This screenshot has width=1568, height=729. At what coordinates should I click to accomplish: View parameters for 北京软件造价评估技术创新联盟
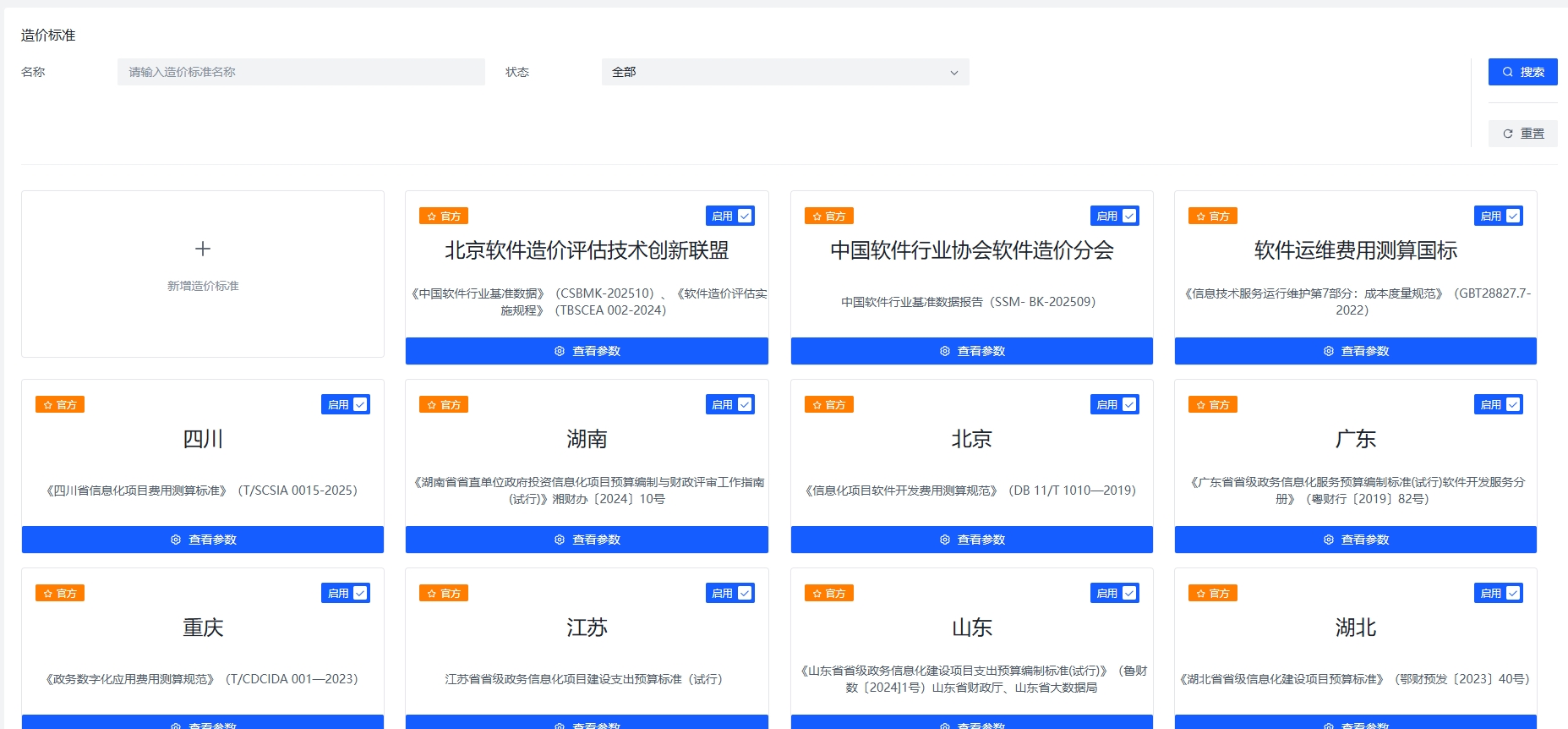pyautogui.click(x=587, y=351)
